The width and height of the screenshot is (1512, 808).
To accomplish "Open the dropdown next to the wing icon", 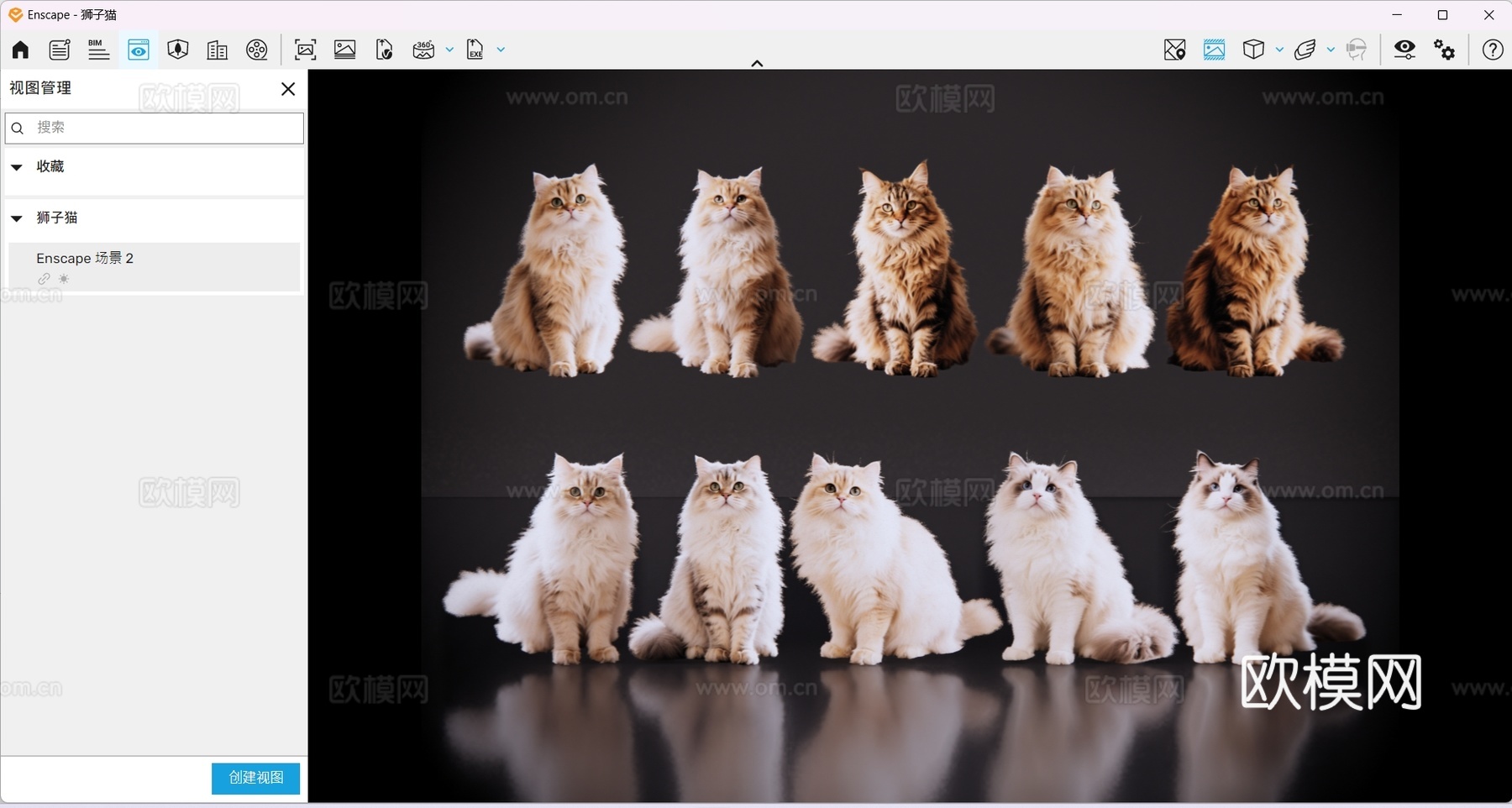I will 1331,50.
